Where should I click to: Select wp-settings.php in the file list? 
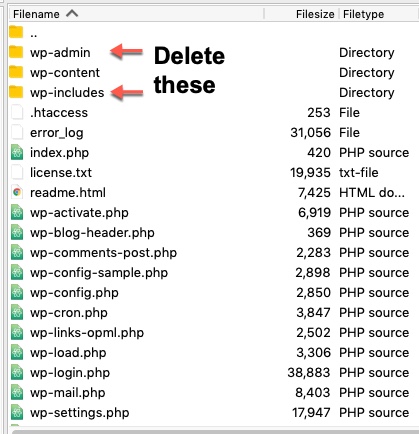pos(213,412)
